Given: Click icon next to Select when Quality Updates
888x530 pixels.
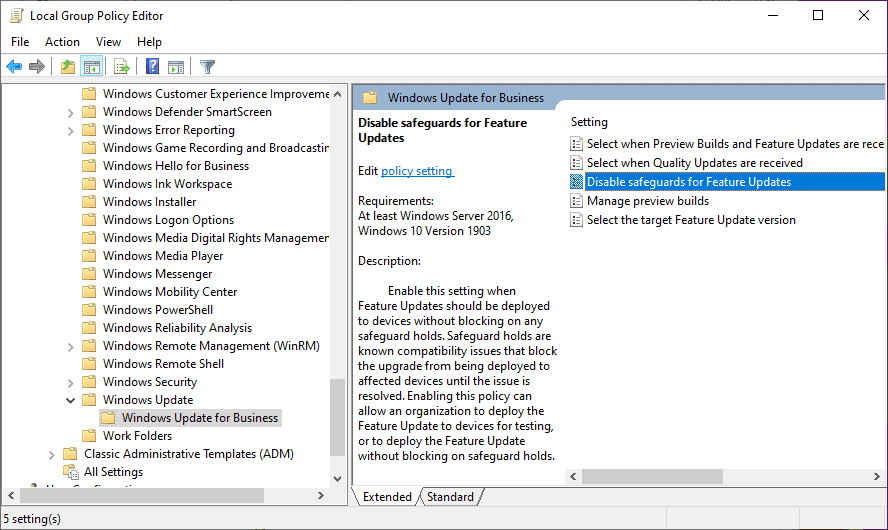Looking at the screenshot, I should [576, 163].
